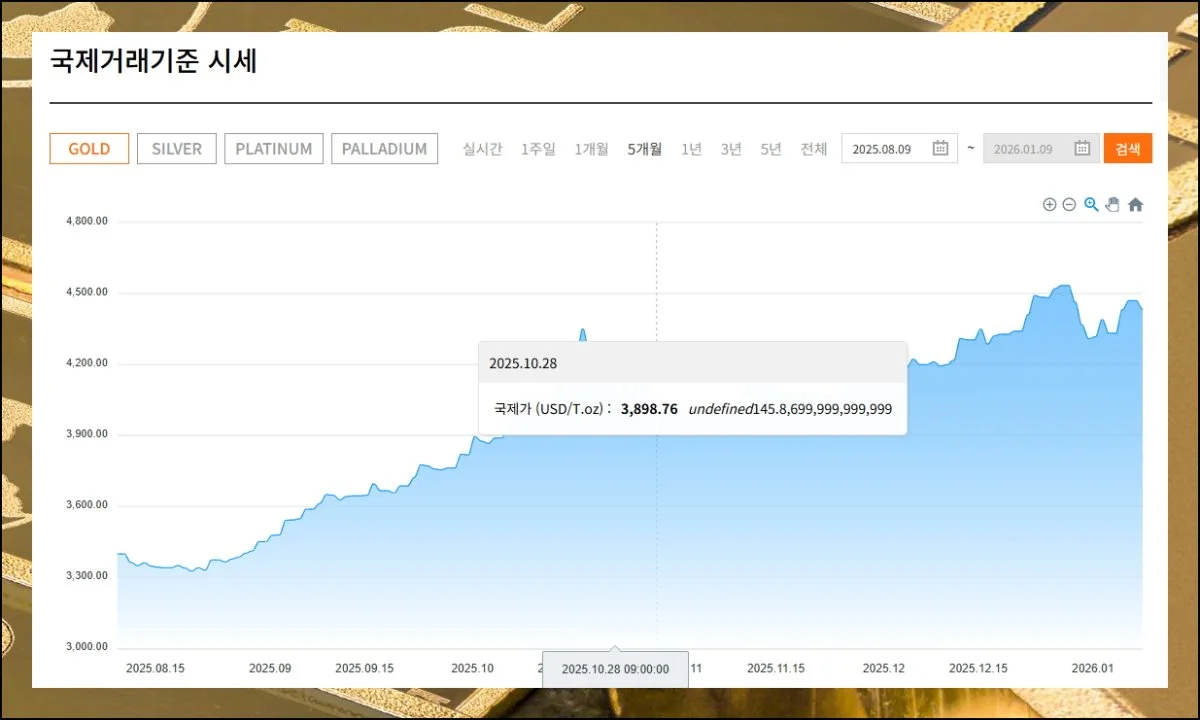
Task: Click the start date field 2025.08.09
Action: tap(886, 149)
